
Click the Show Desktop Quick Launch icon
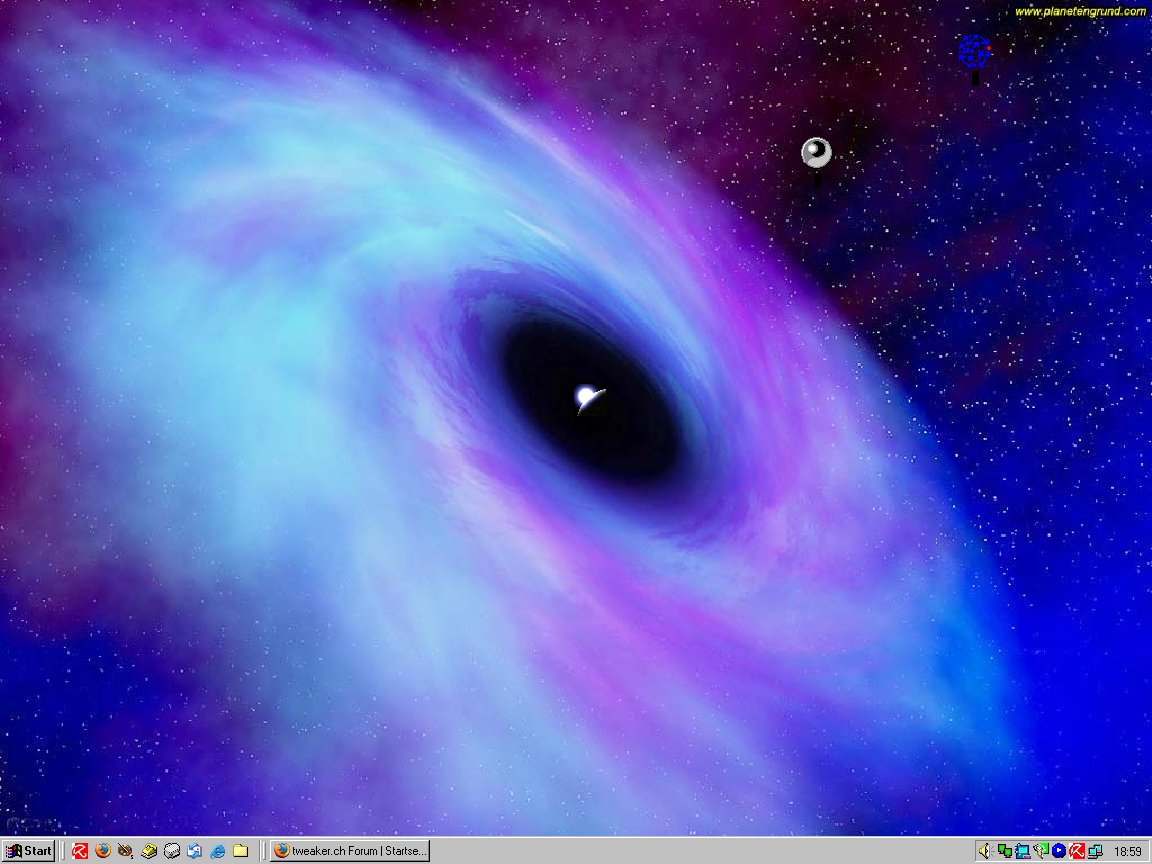pos(195,851)
